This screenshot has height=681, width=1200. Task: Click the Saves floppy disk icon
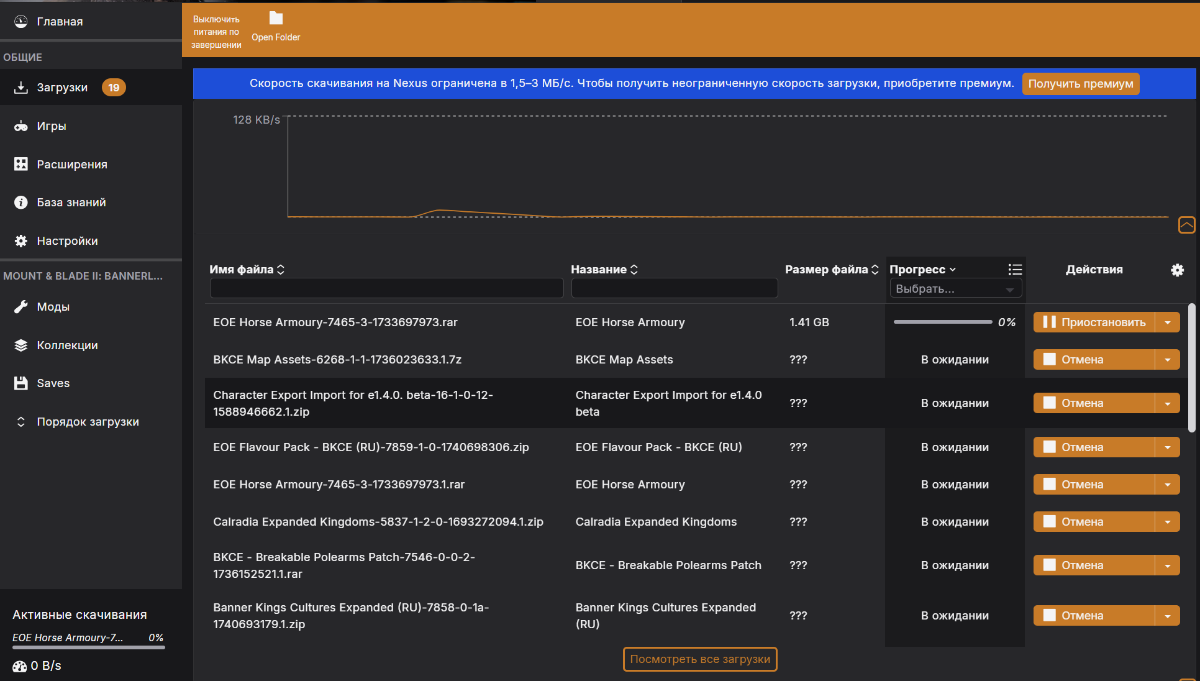(x=20, y=383)
